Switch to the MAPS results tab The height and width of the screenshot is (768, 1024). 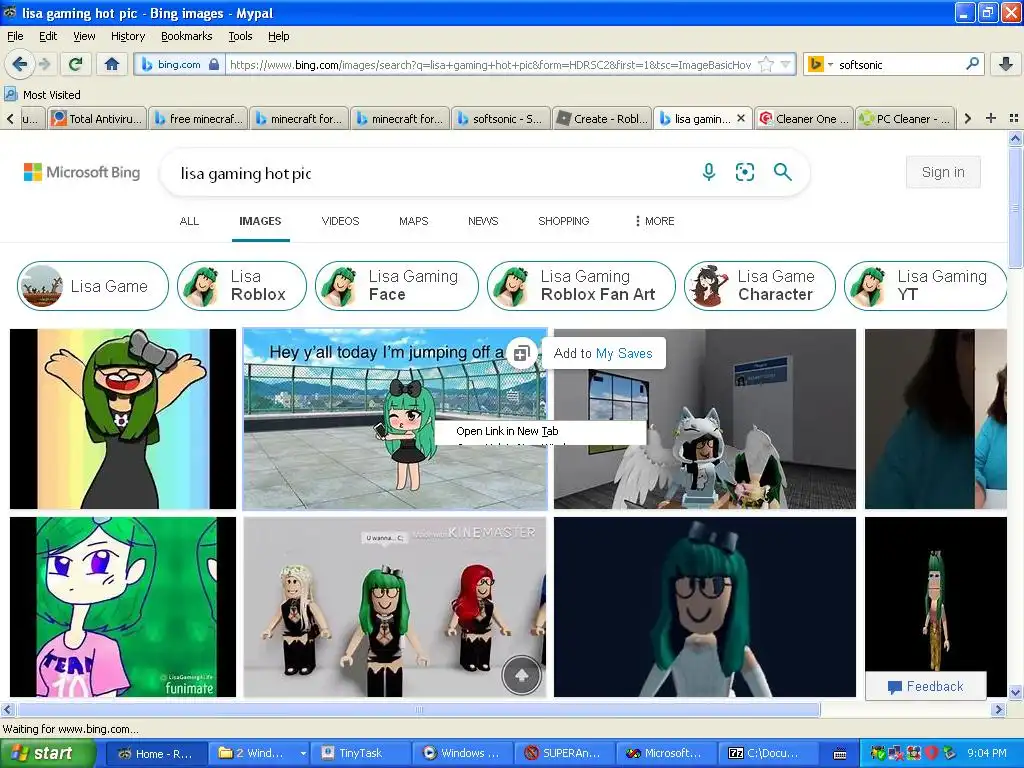point(413,221)
